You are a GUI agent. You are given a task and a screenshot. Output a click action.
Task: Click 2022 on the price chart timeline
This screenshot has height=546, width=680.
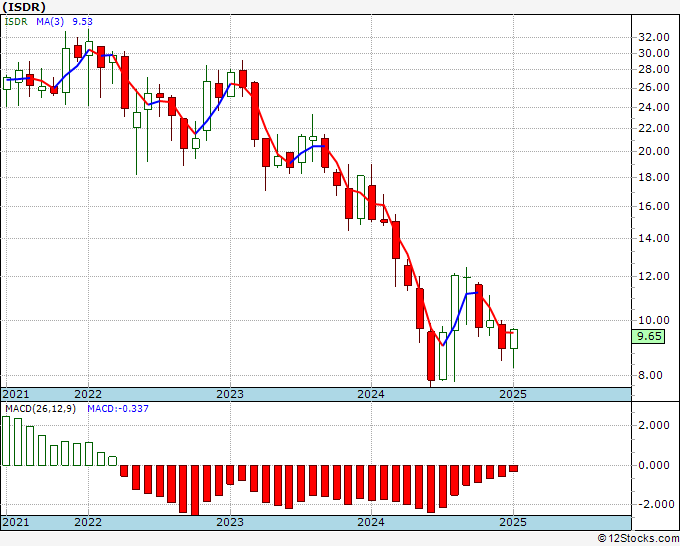click(x=88, y=394)
